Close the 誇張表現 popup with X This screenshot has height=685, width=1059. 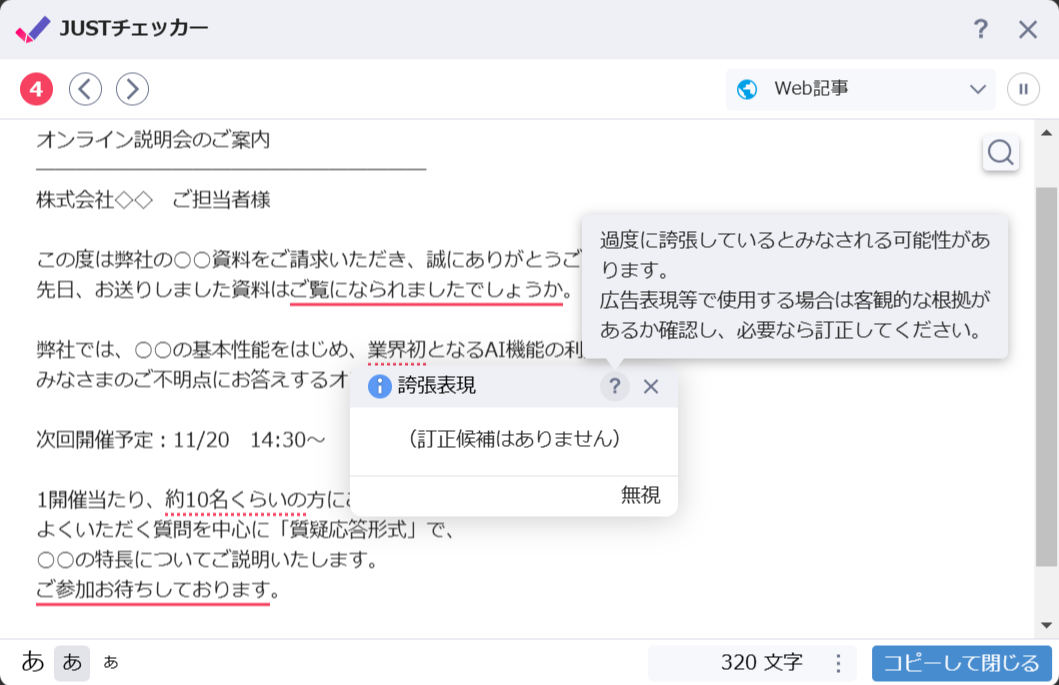tap(651, 386)
